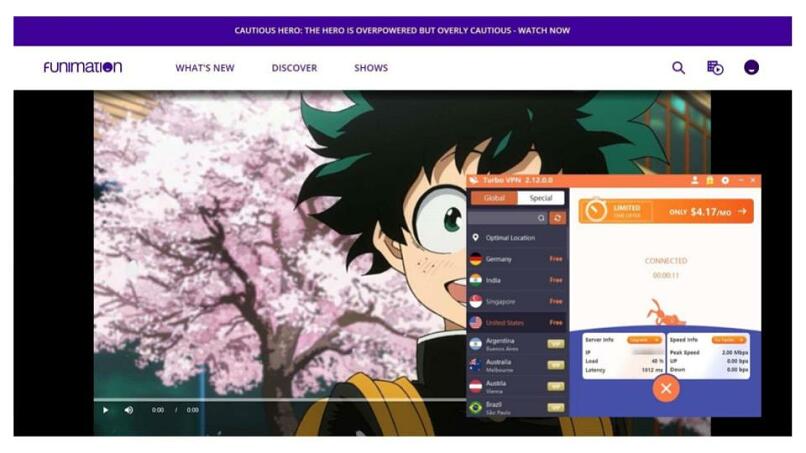Click the CONNECTED status text

pyautogui.click(x=666, y=261)
